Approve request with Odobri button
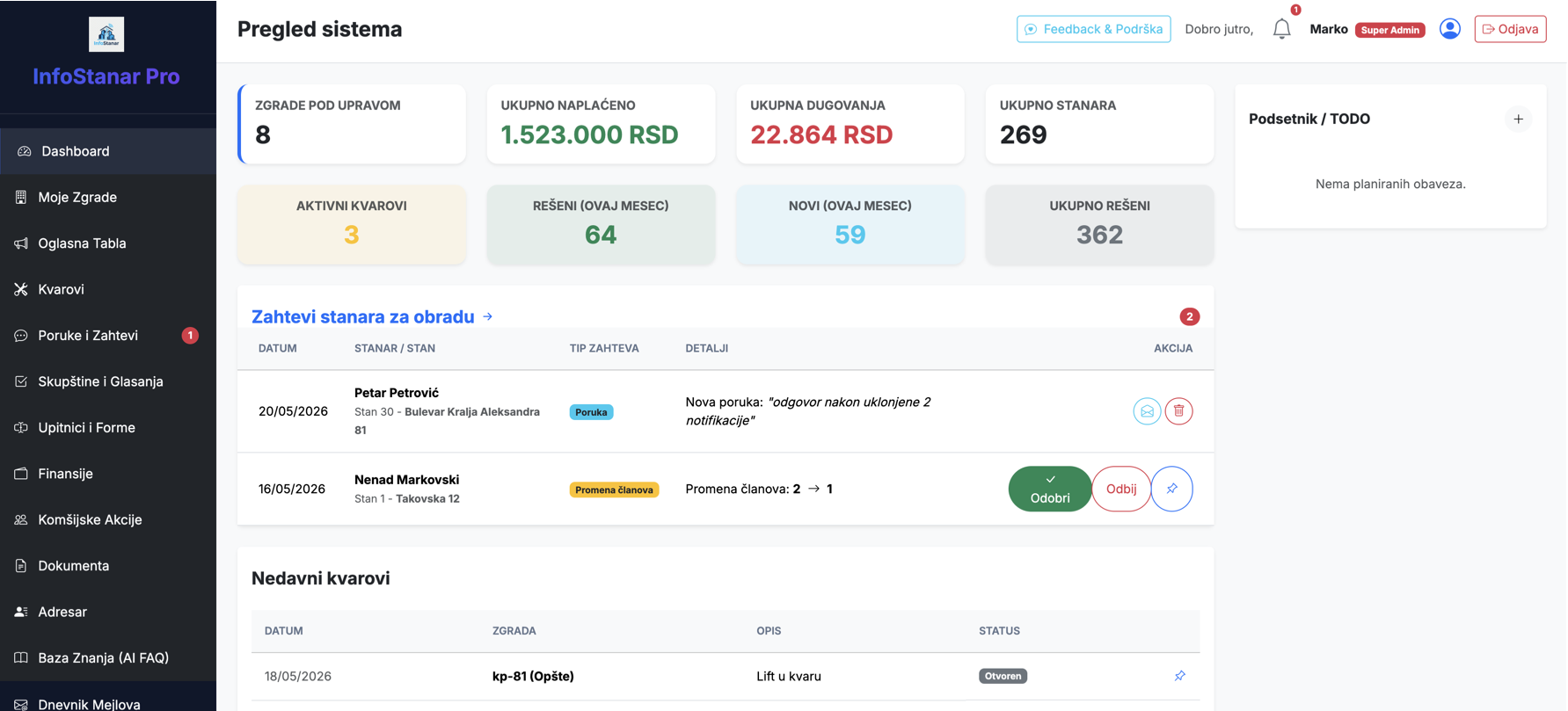1568x711 pixels. point(1050,489)
